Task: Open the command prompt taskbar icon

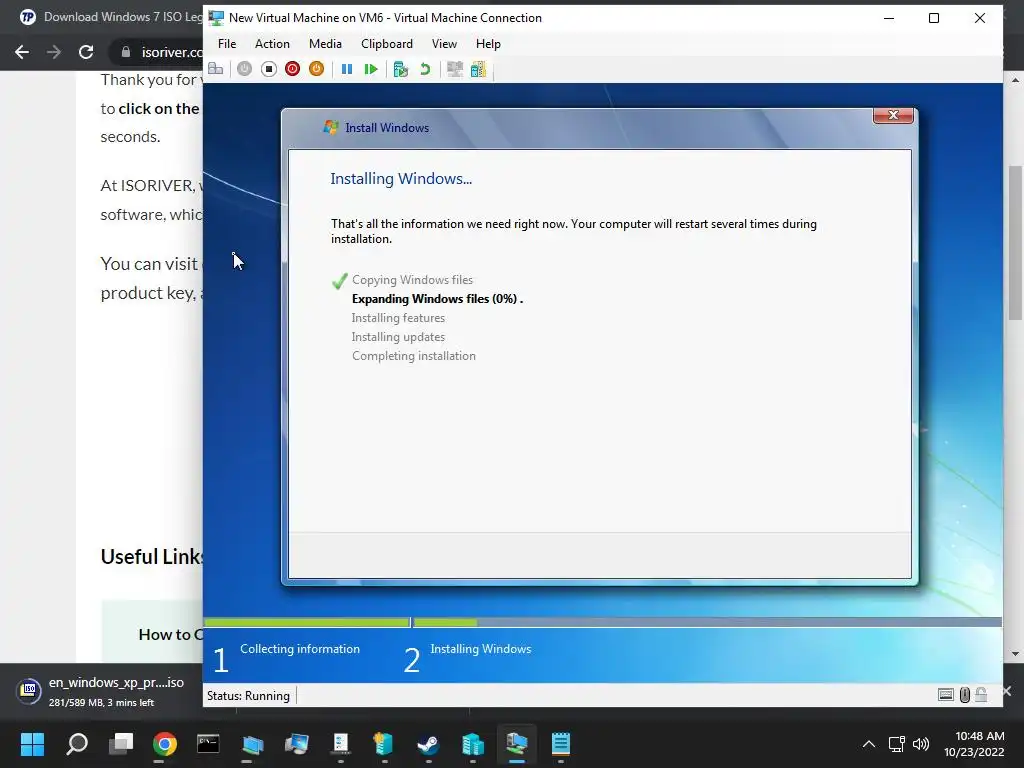Action: 208,744
